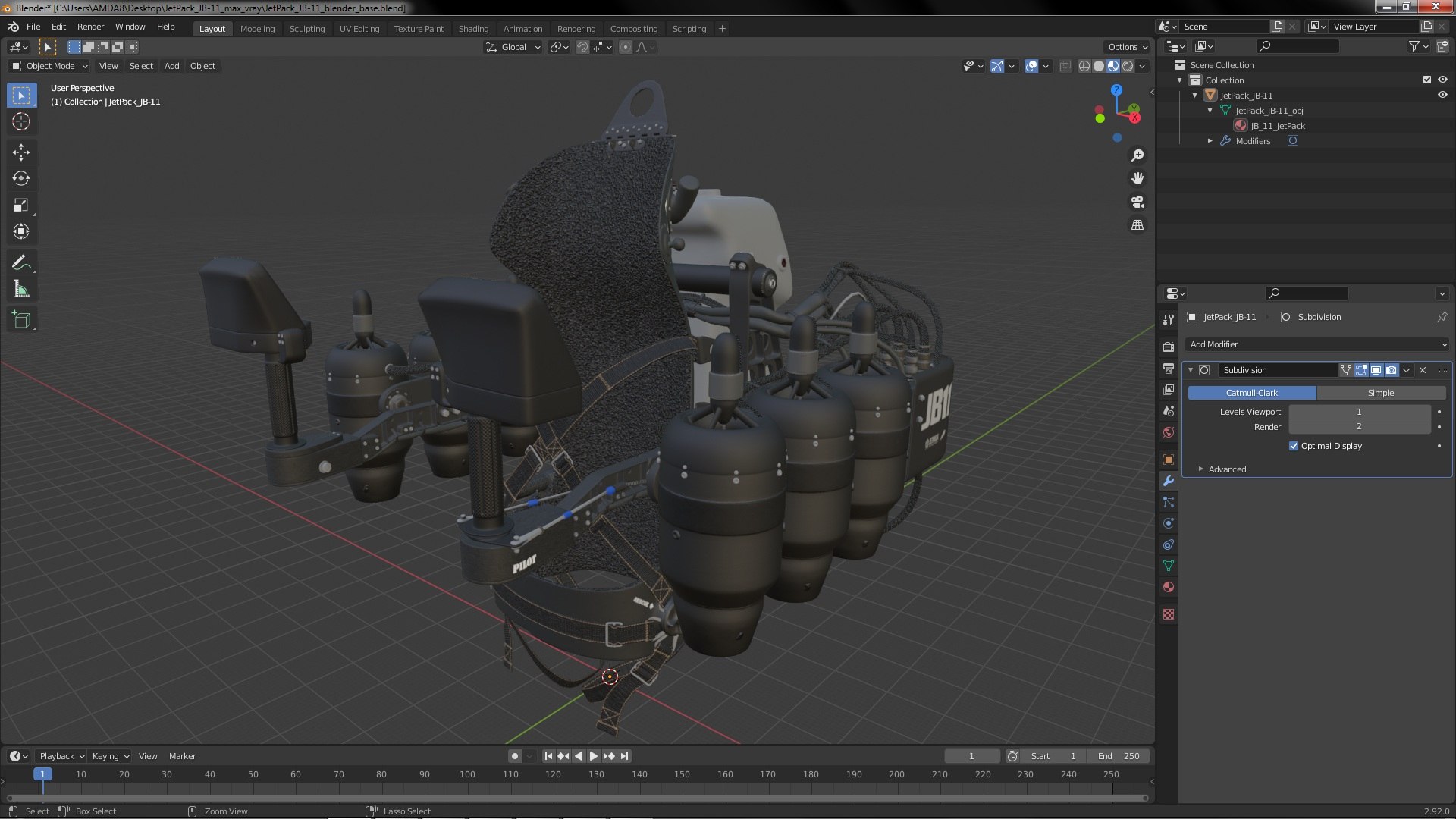Open the Material properties tab
This screenshot has width=1456, height=819.
1168,587
